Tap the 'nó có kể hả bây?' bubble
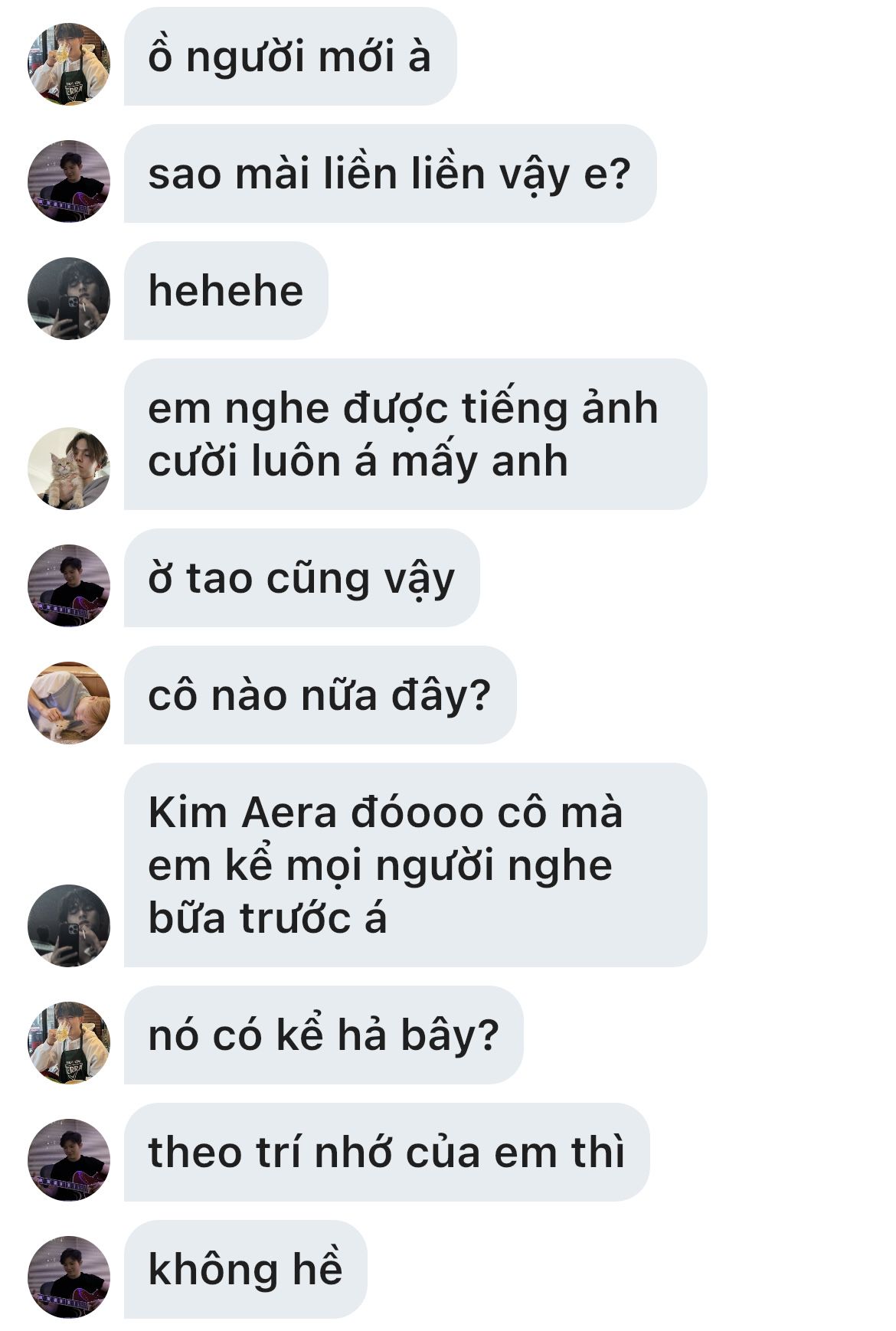This screenshot has height=1331, width=896. (x=323, y=1035)
